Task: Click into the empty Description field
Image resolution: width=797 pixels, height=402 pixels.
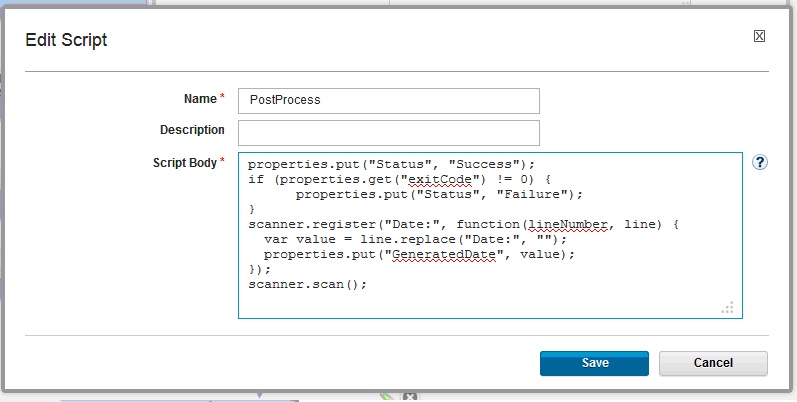Action: click(x=388, y=133)
